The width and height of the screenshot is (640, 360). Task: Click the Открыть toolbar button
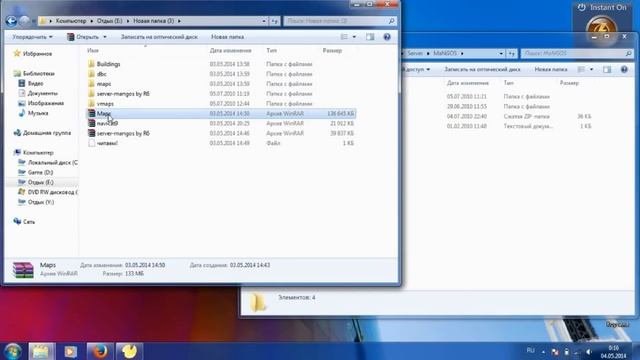(83, 37)
